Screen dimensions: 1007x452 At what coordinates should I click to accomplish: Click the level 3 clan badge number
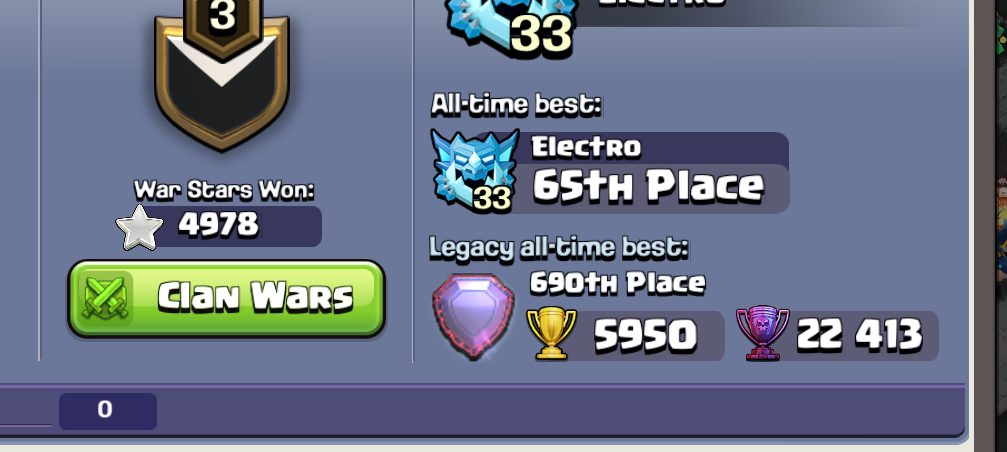pos(222,14)
